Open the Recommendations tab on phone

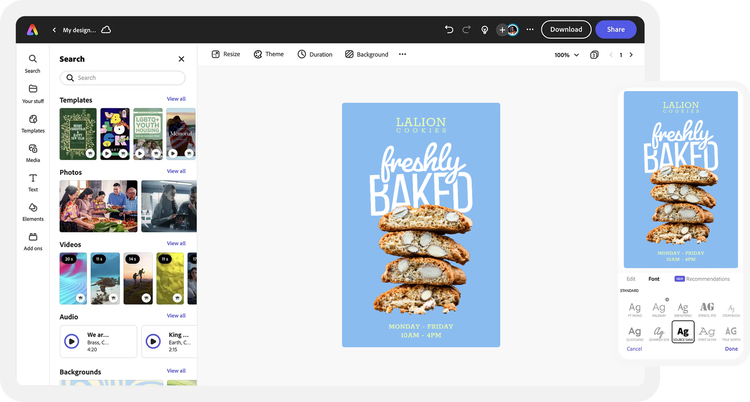[x=703, y=279]
